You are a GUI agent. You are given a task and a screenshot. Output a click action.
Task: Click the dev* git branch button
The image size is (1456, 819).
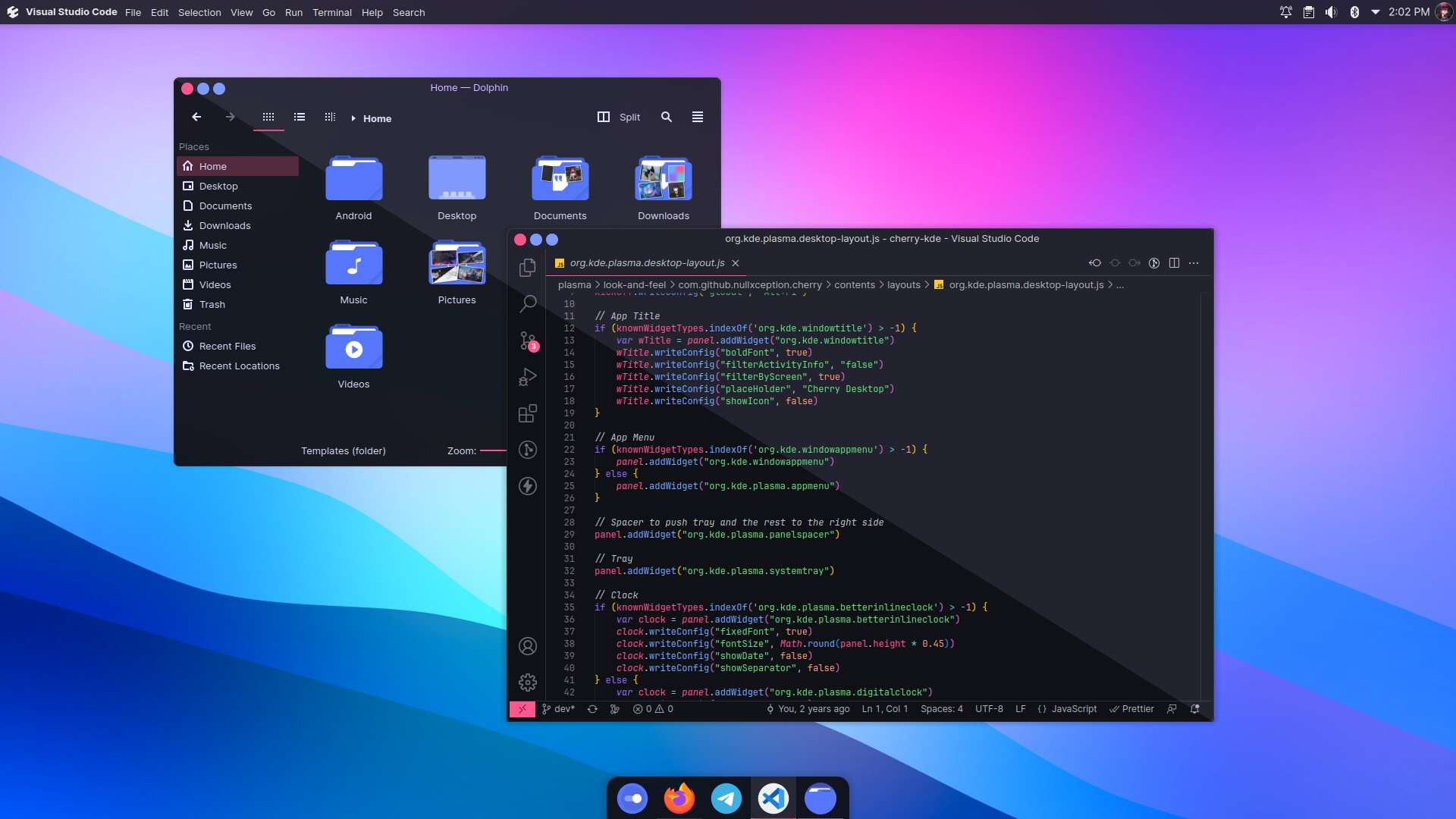[559, 709]
